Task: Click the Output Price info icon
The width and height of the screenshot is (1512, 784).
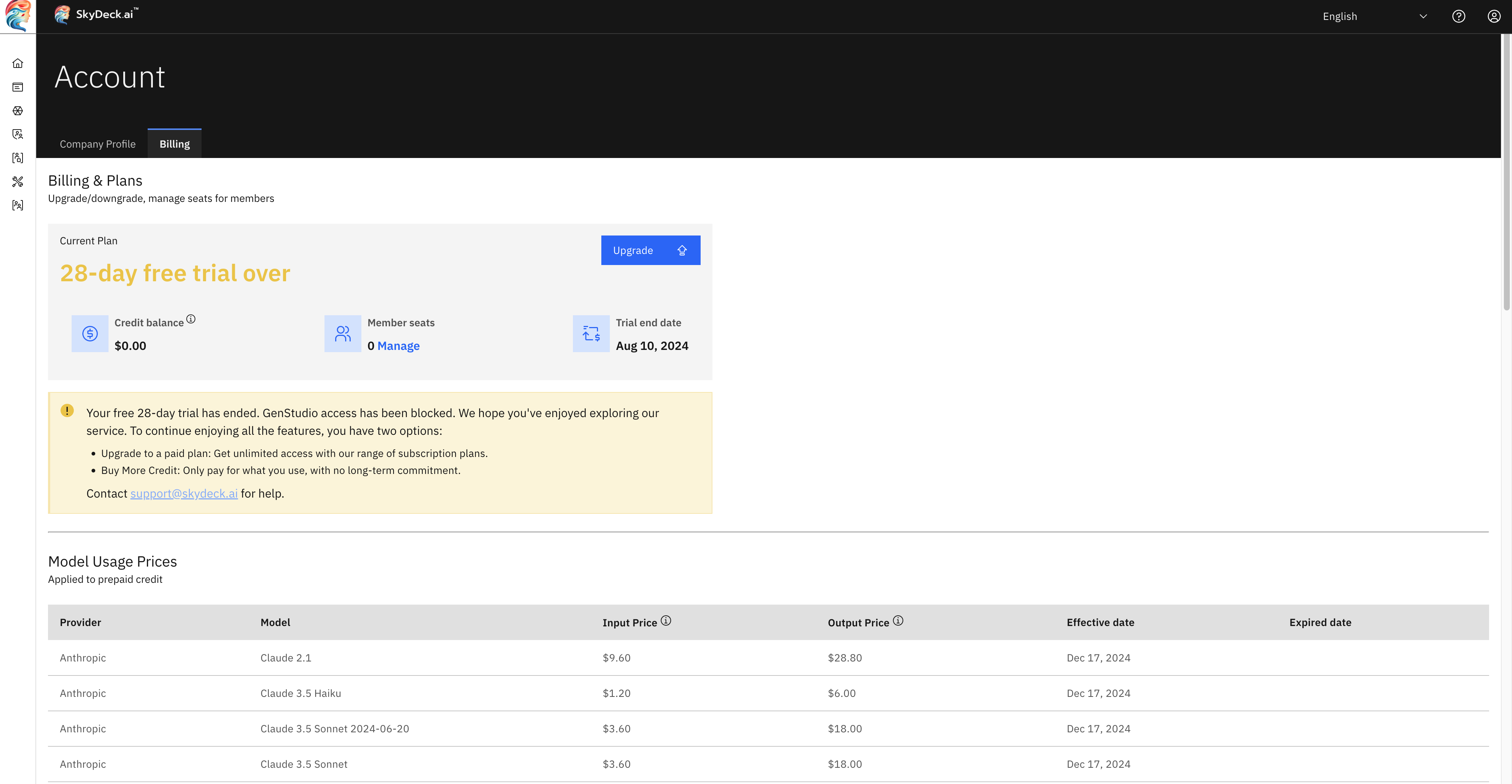Action: pos(898,621)
